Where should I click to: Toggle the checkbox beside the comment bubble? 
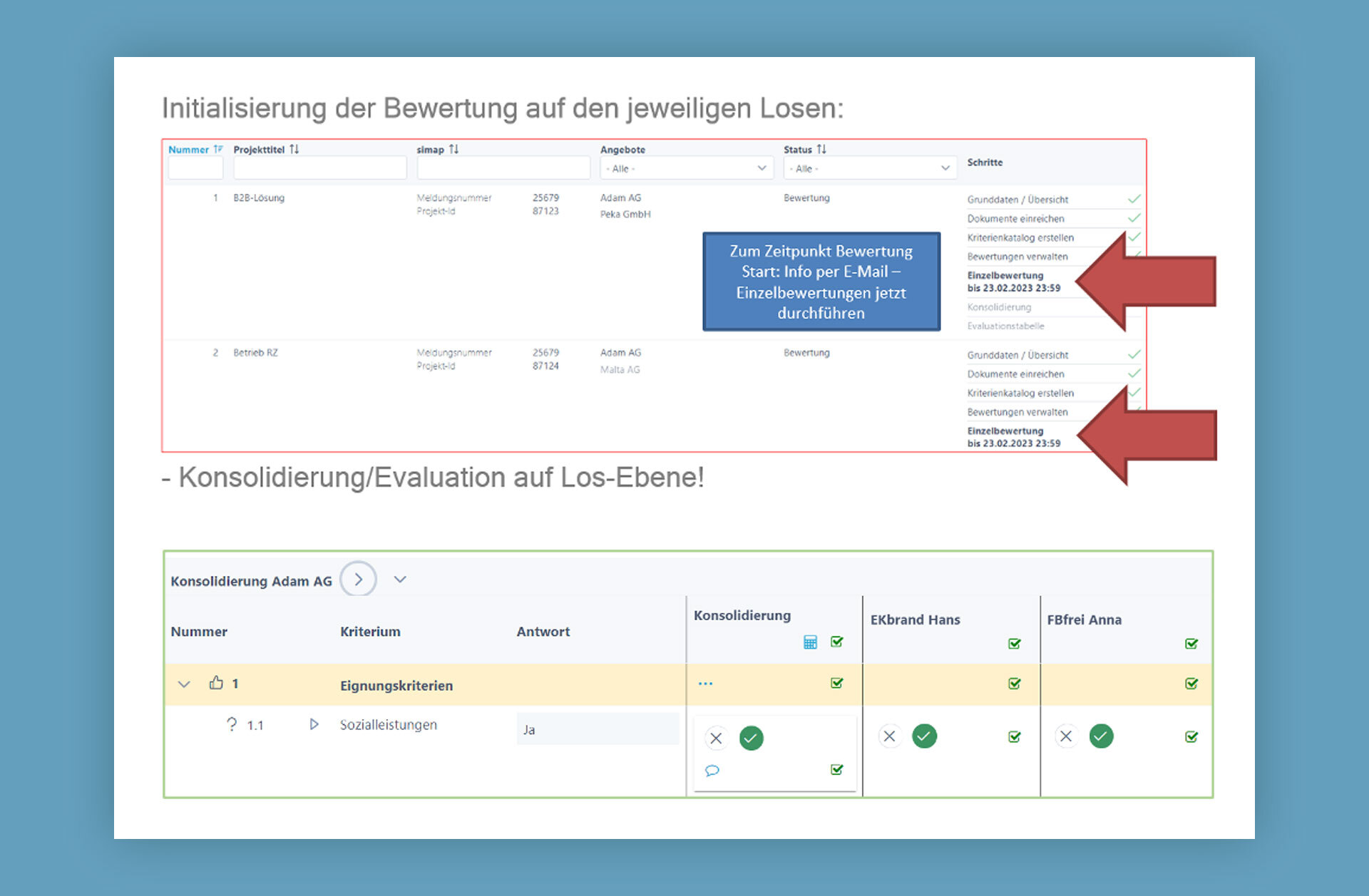837,770
